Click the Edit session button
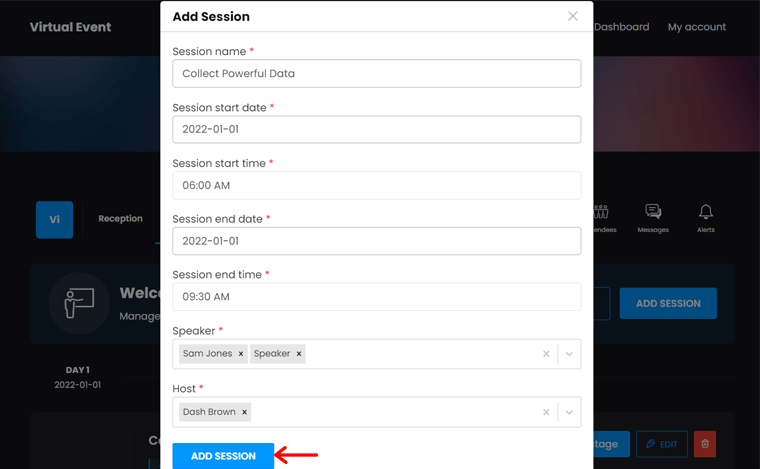This screenshot has height=469, width=760. 662,444
